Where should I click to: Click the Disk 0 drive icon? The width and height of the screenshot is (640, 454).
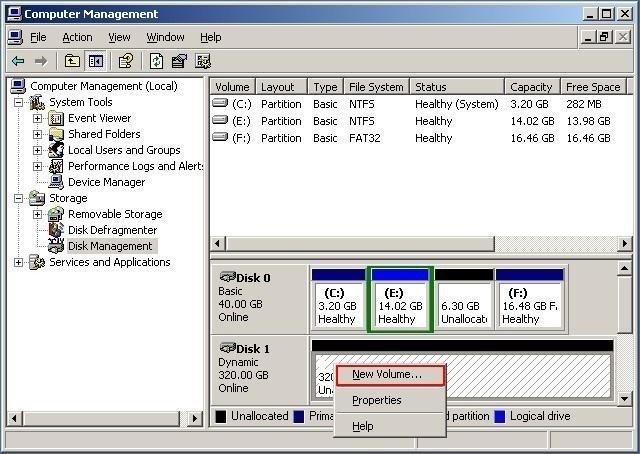pos(228,277)
